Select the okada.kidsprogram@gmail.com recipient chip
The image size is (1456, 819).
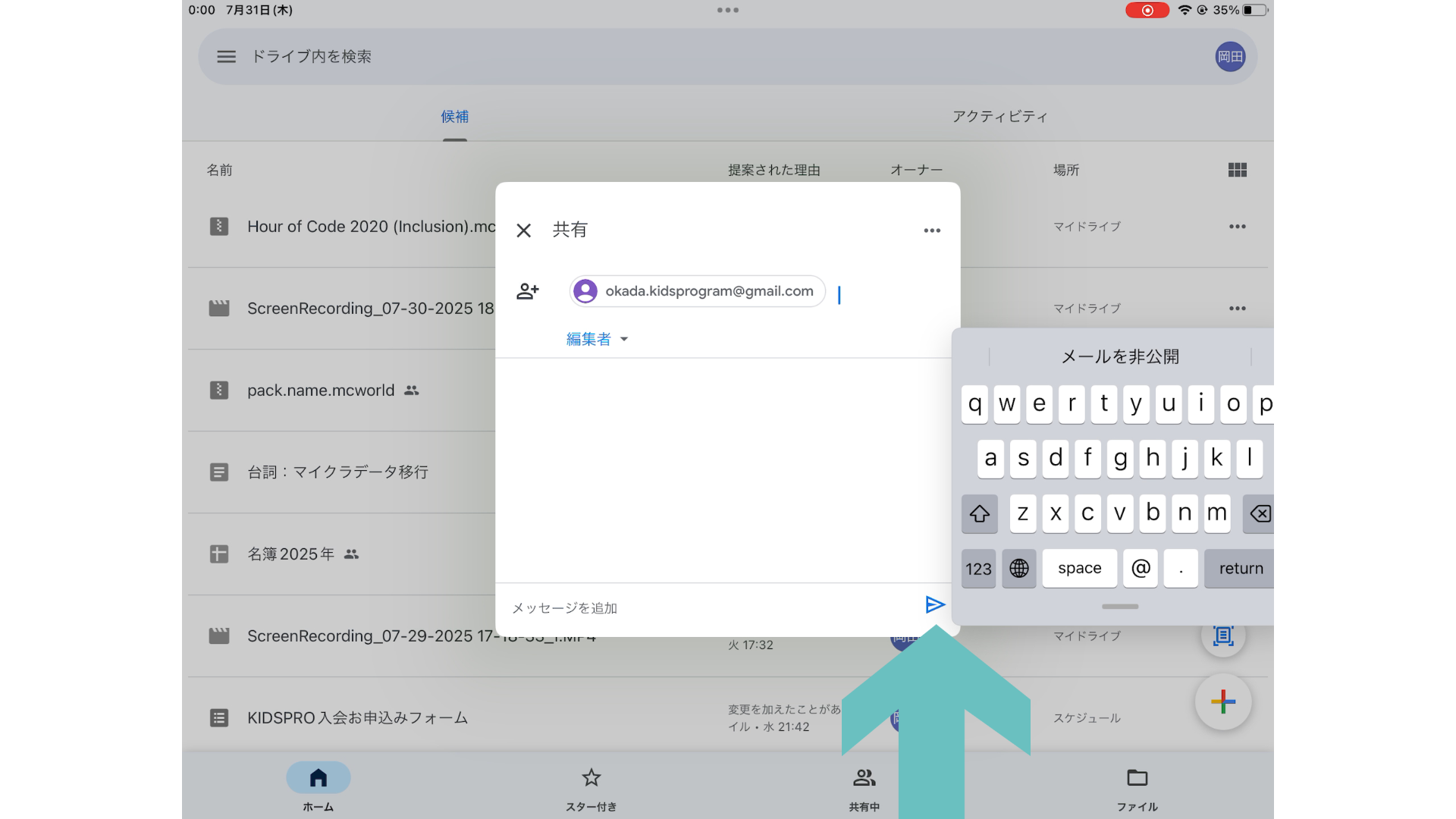(x=697, y=291)
